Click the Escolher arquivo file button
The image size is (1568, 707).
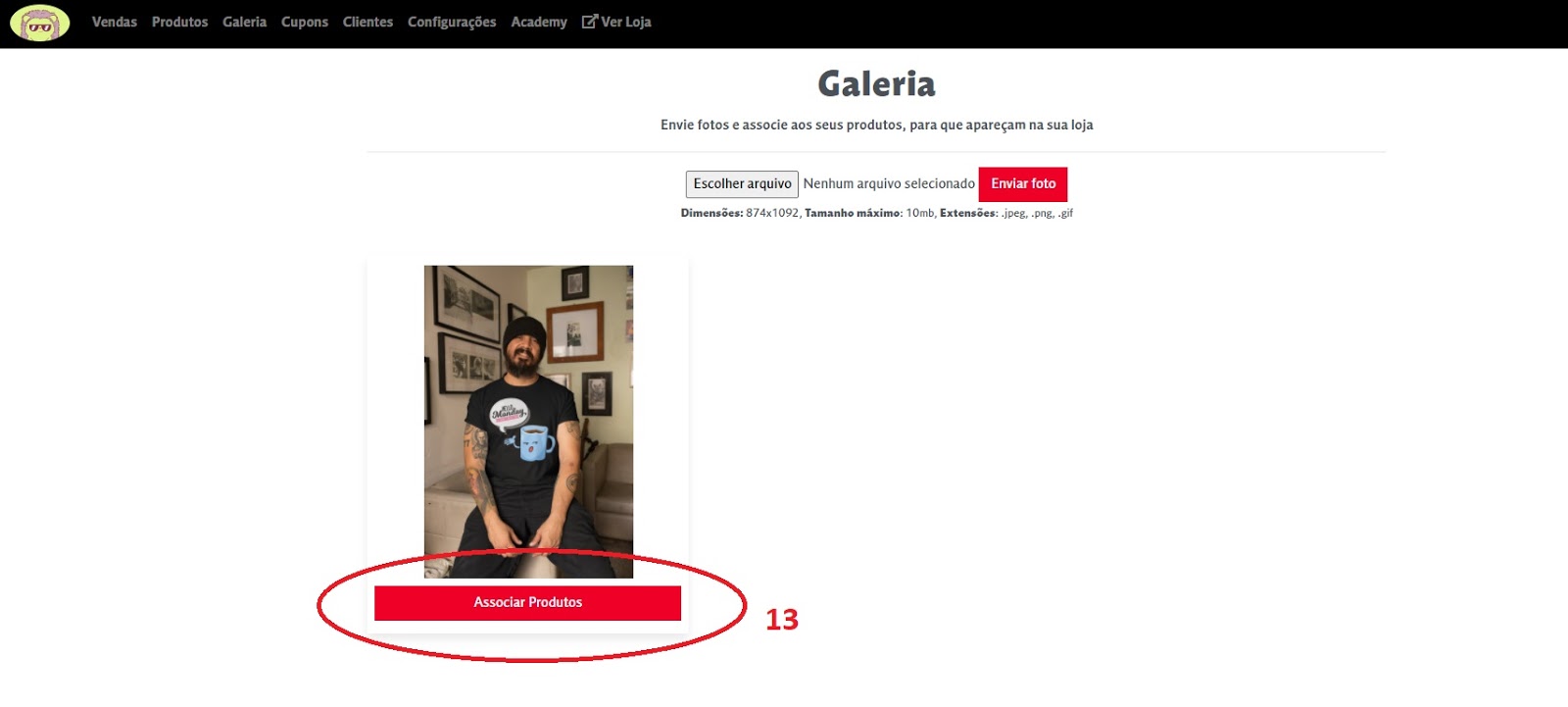click(x=742, y=184)
